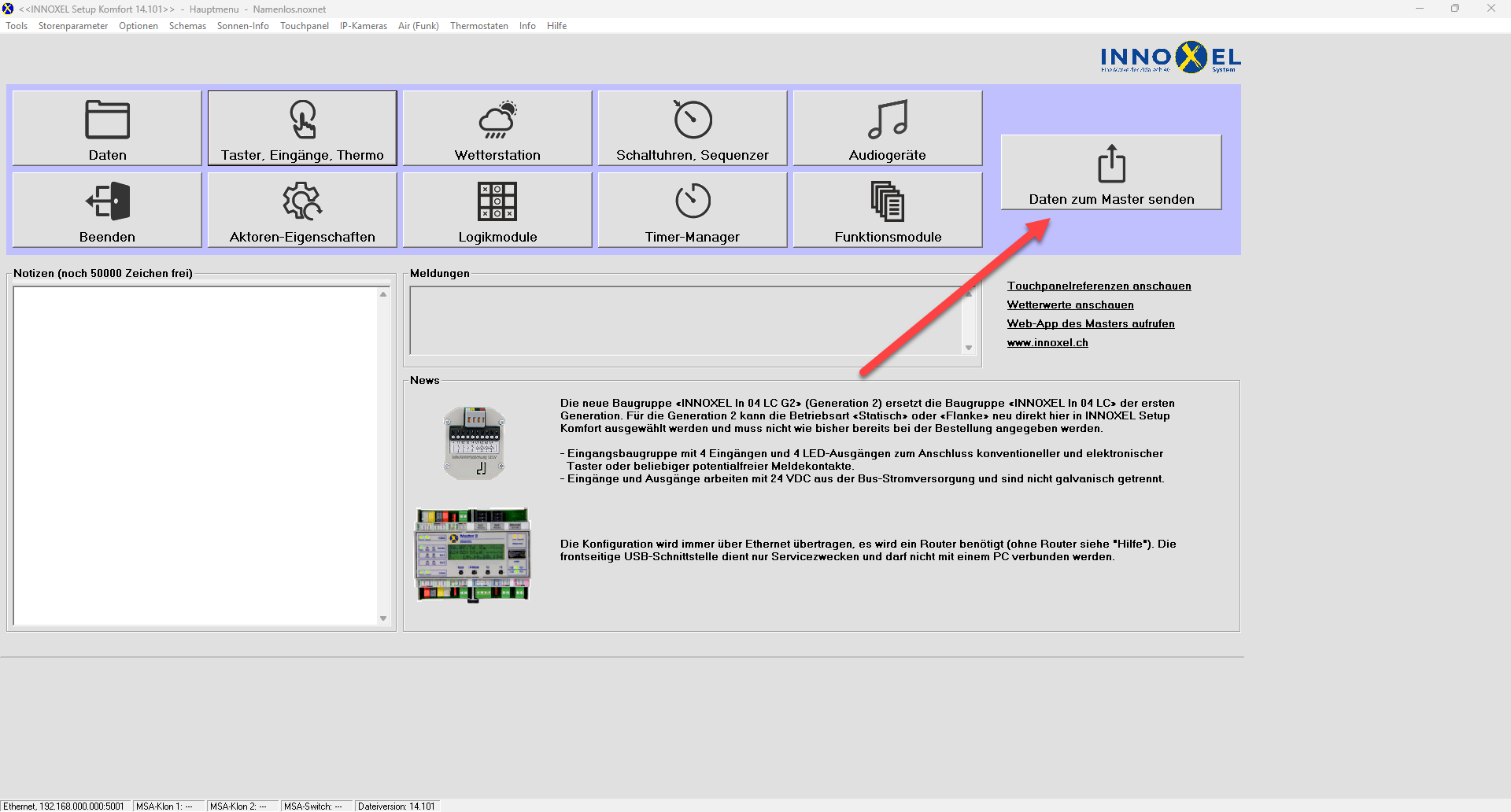This screenshot has width=1511, height=812.
Task: Follow Touchpanelreferenzen anschauen link
Action: (1099, 286)
